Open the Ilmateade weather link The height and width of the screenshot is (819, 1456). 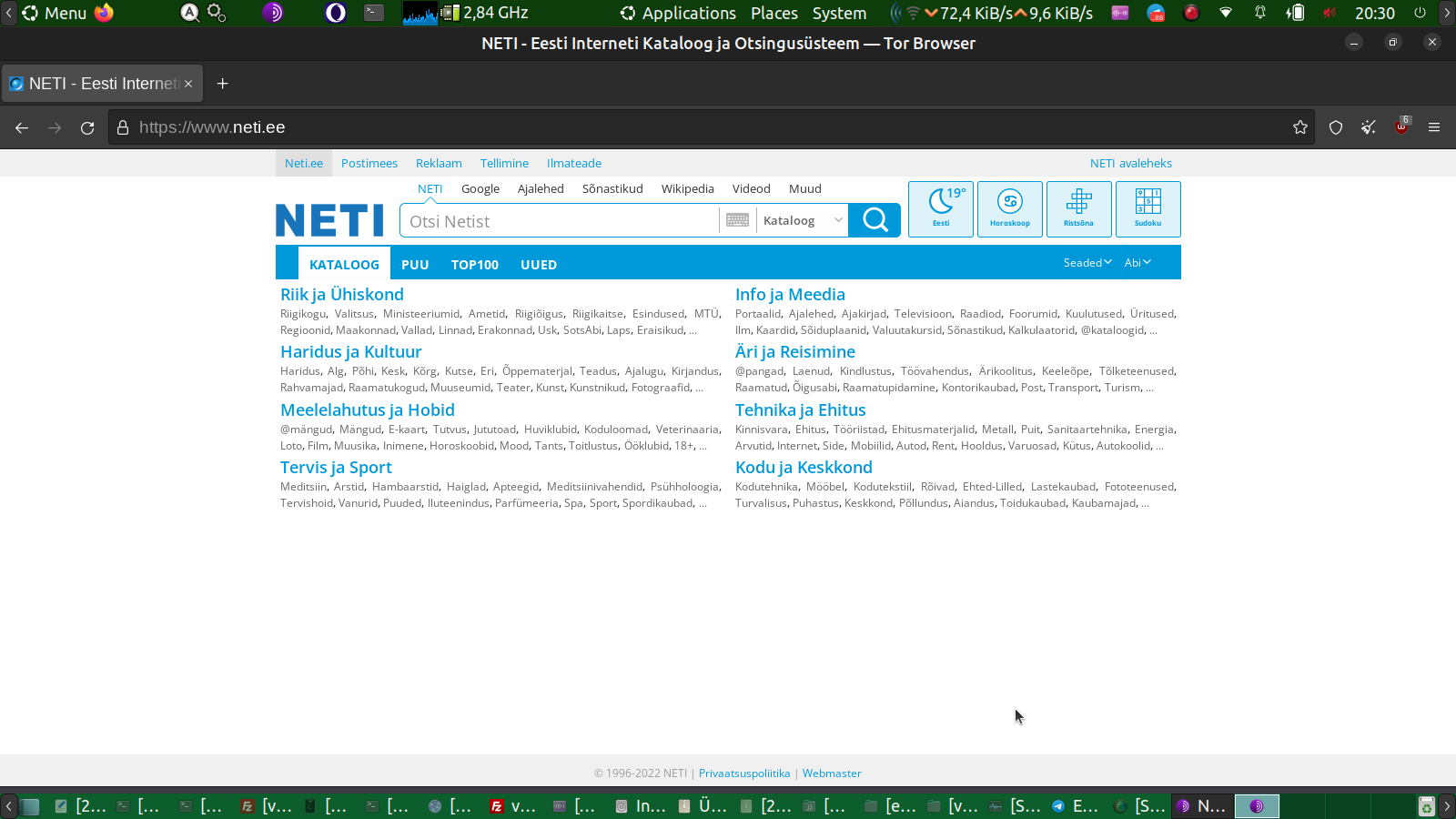(x=574, y=164)
